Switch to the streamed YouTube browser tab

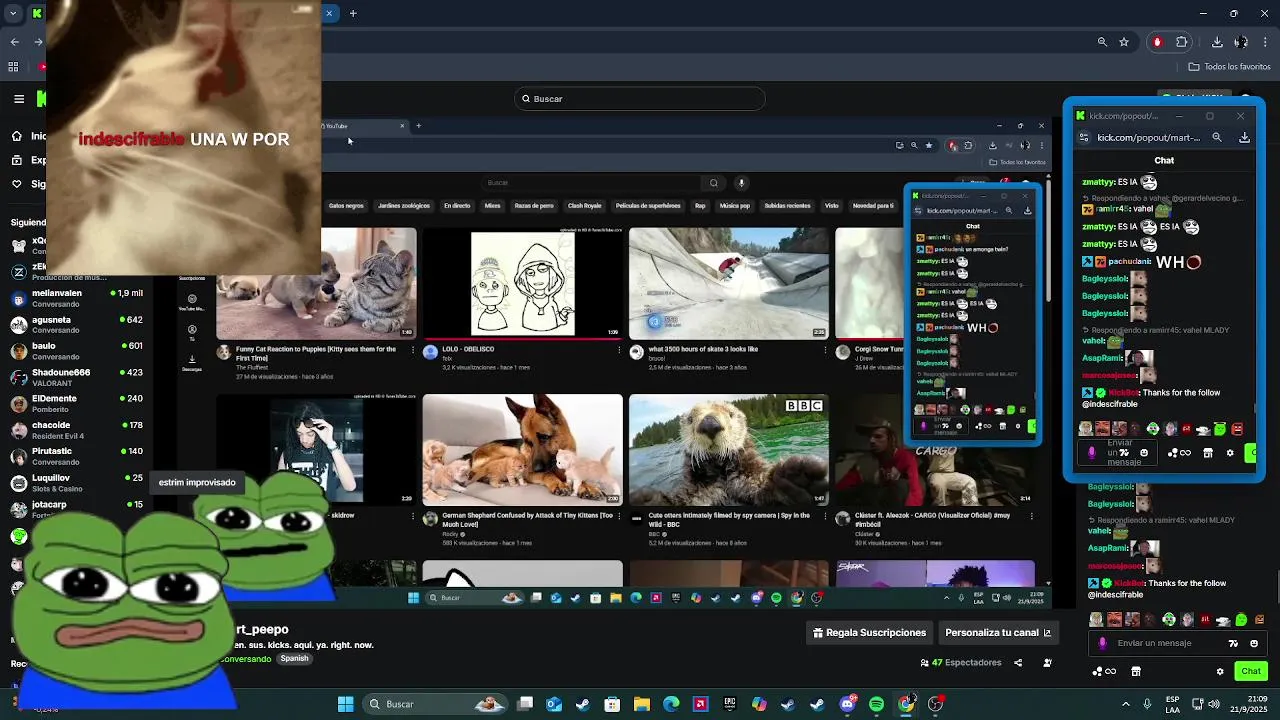click(365, 126)
